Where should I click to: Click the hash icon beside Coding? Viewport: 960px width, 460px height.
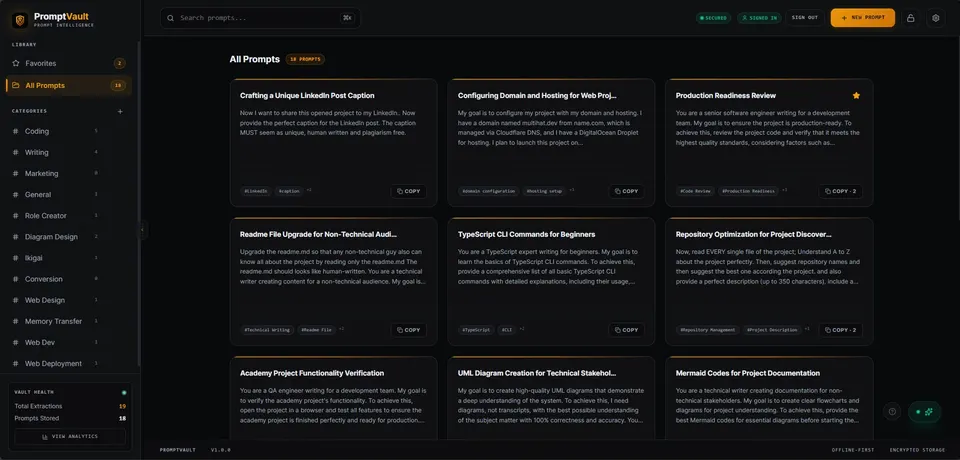[15, 131]
